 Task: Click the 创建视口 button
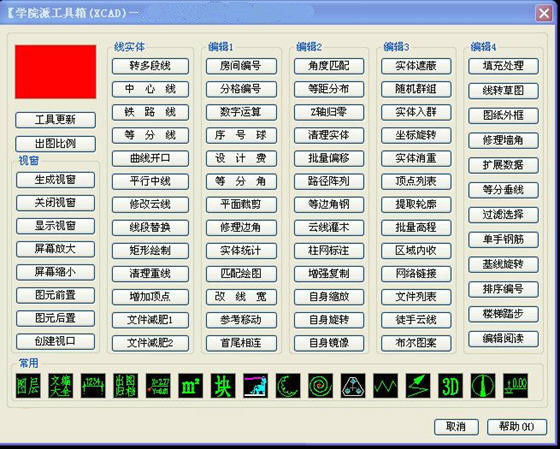(x=55, y=341)
